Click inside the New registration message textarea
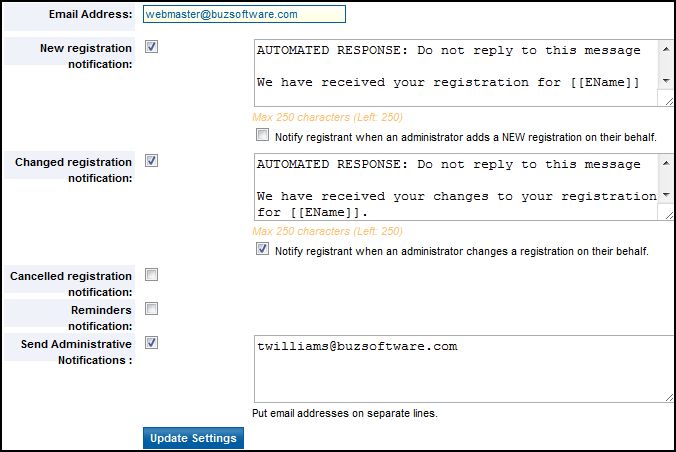676x452 pixels. 456,72
